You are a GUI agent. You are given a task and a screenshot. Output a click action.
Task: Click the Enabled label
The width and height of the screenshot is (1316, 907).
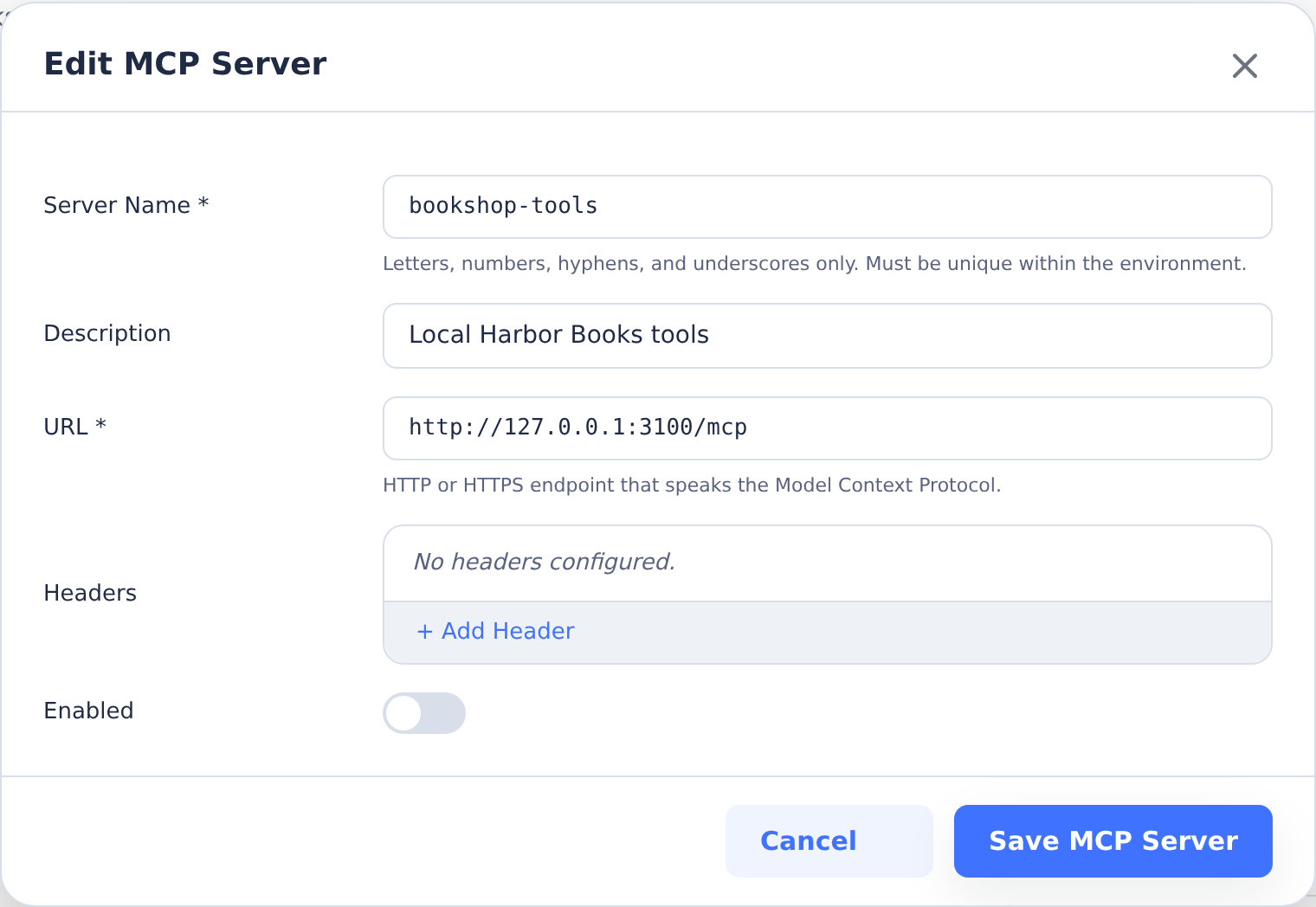pyautogui.click(x=88, y=711)
